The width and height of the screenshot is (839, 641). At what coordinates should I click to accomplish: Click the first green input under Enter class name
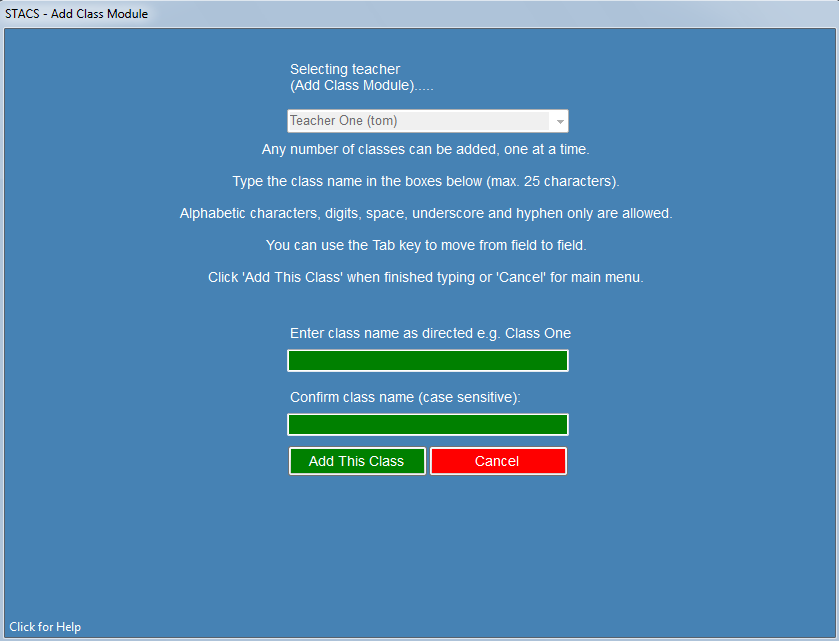pos(427,360)
